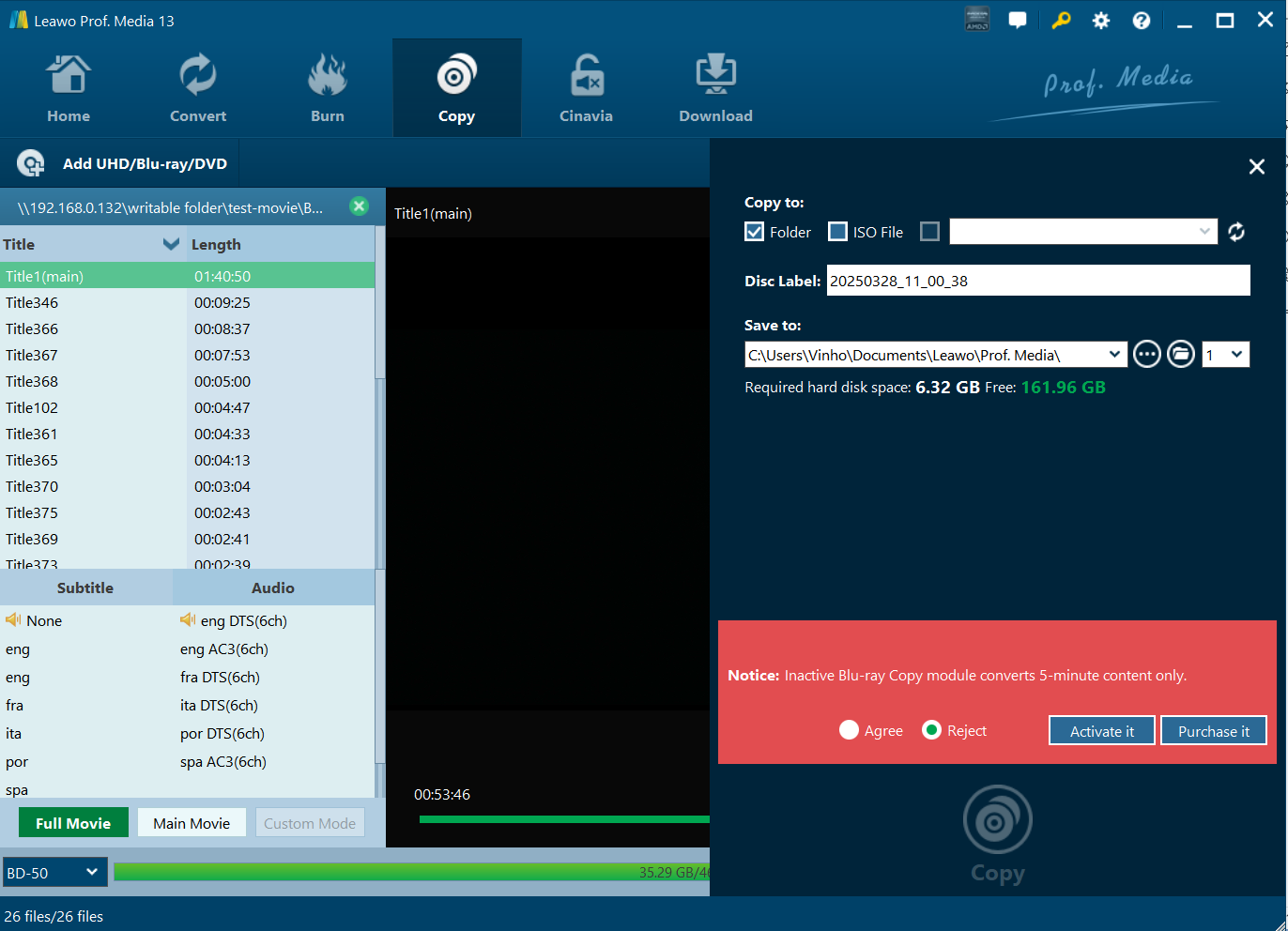The width and height of the screenshot is (1288, 931).
Task: Click the Purchase it button
Action: 1214,731
